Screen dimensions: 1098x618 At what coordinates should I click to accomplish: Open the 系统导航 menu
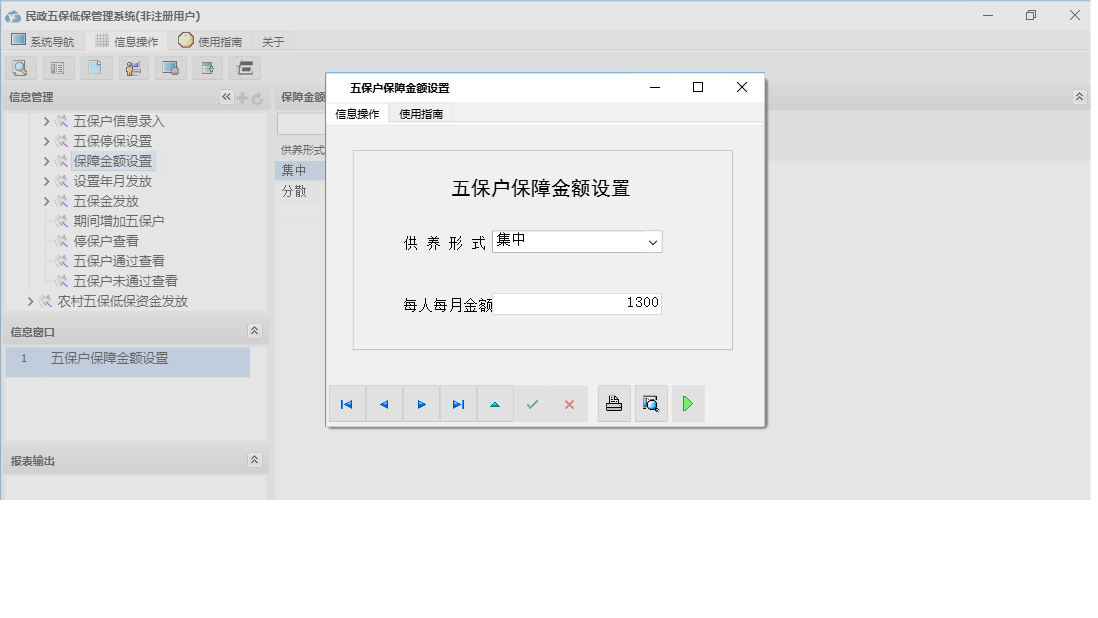point(44,41)
